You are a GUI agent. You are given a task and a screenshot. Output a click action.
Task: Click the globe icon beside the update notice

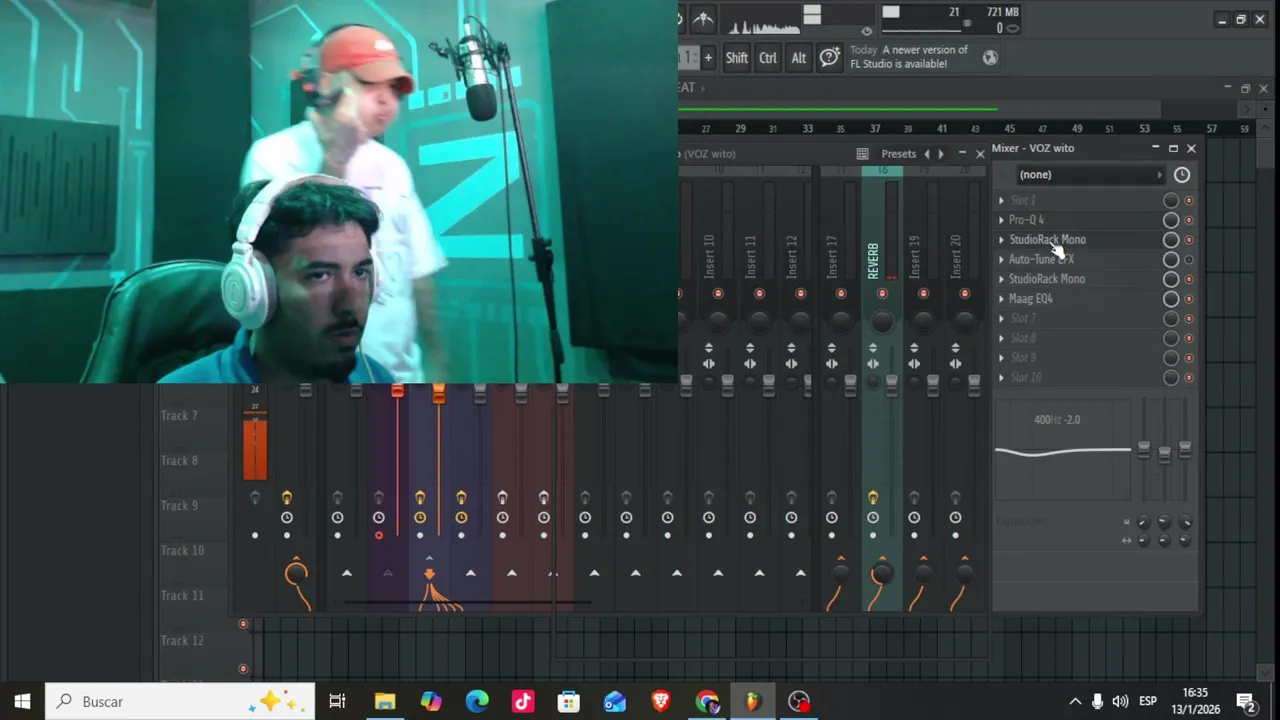(x=990, y=57)
